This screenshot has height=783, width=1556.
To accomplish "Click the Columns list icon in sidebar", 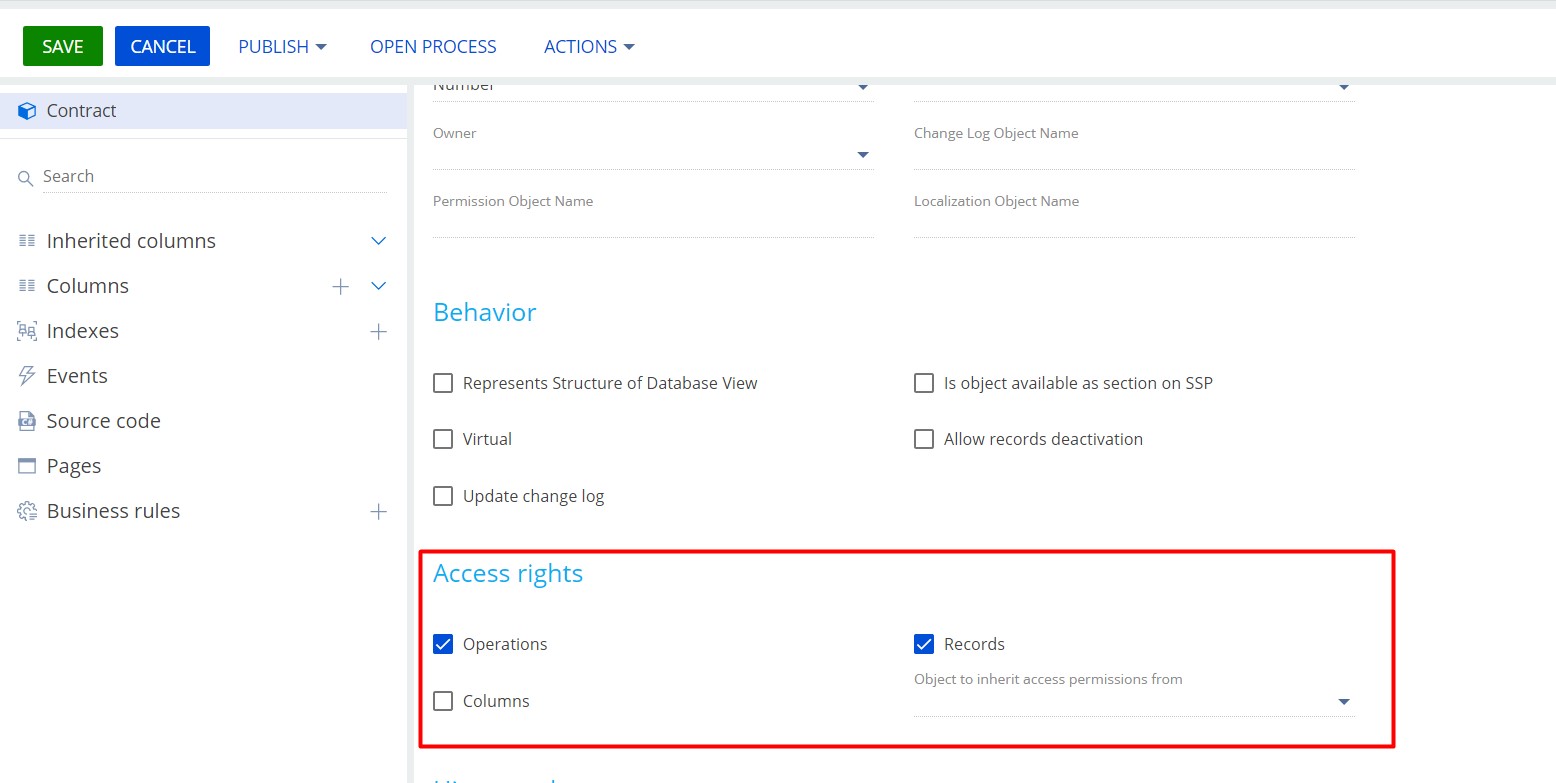I will pos(26,285).
